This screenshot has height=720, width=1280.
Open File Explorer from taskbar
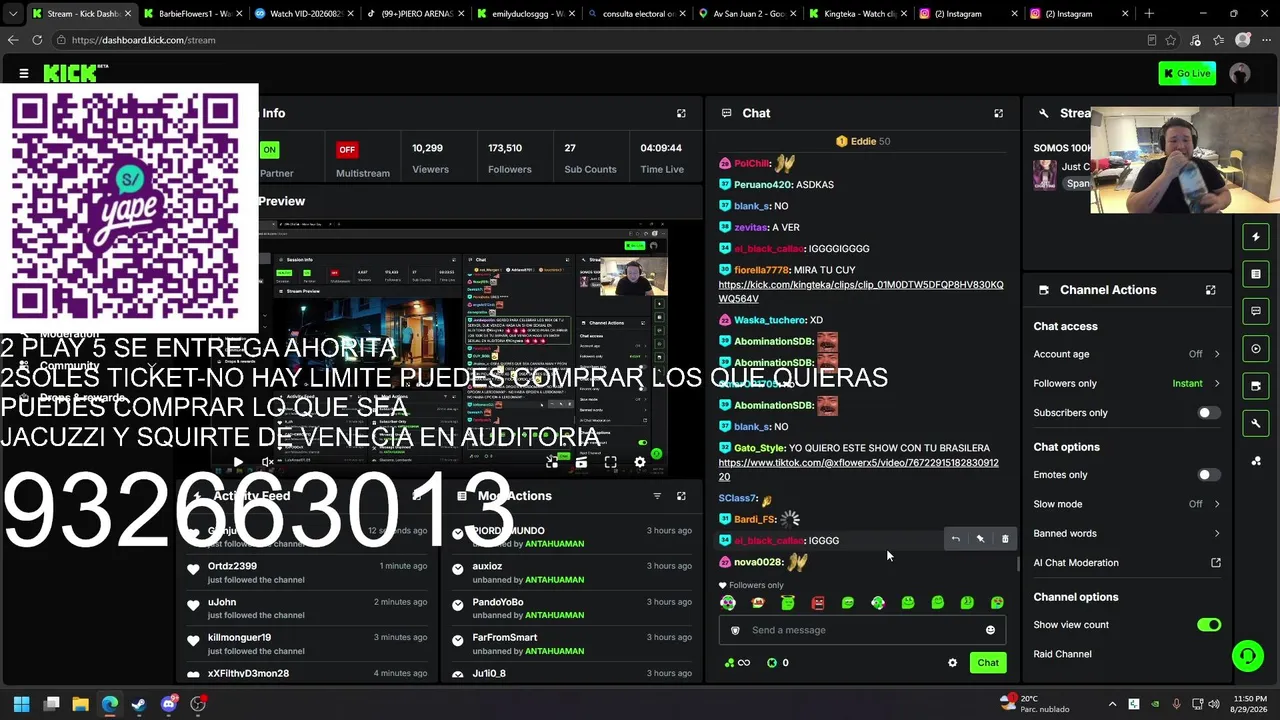[x=80, y=704]
